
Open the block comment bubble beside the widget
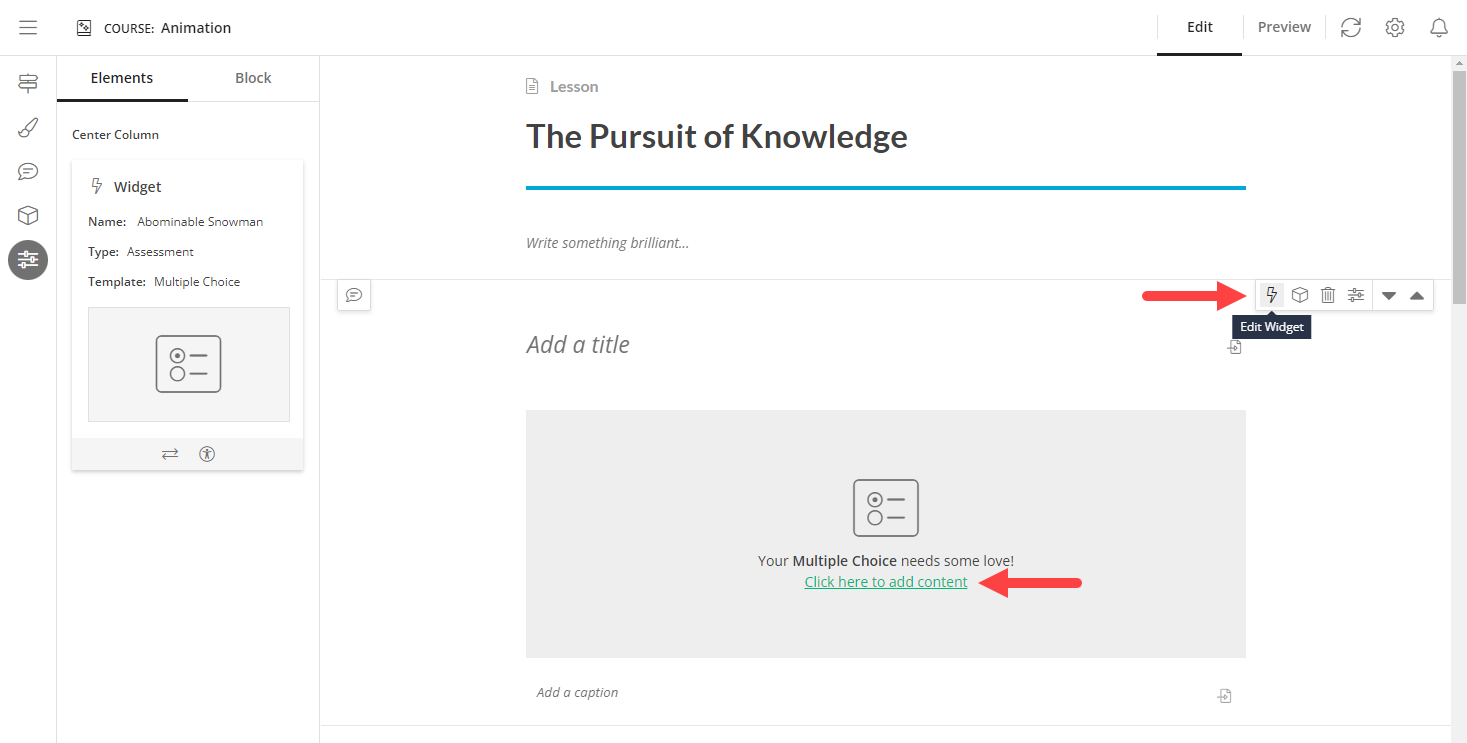point(354,294)
